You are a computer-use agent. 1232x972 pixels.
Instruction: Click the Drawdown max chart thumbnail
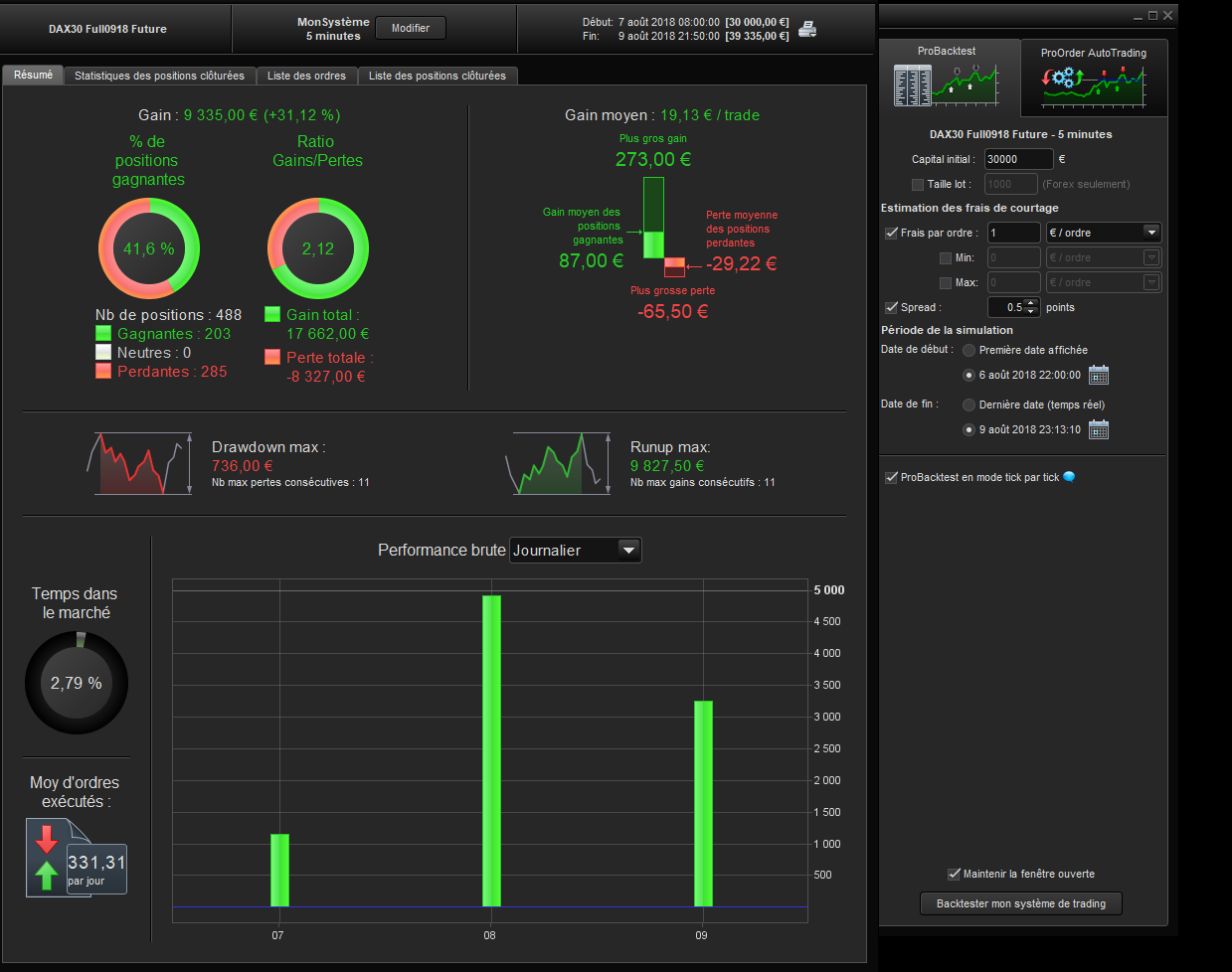click(x=140, y=463)
